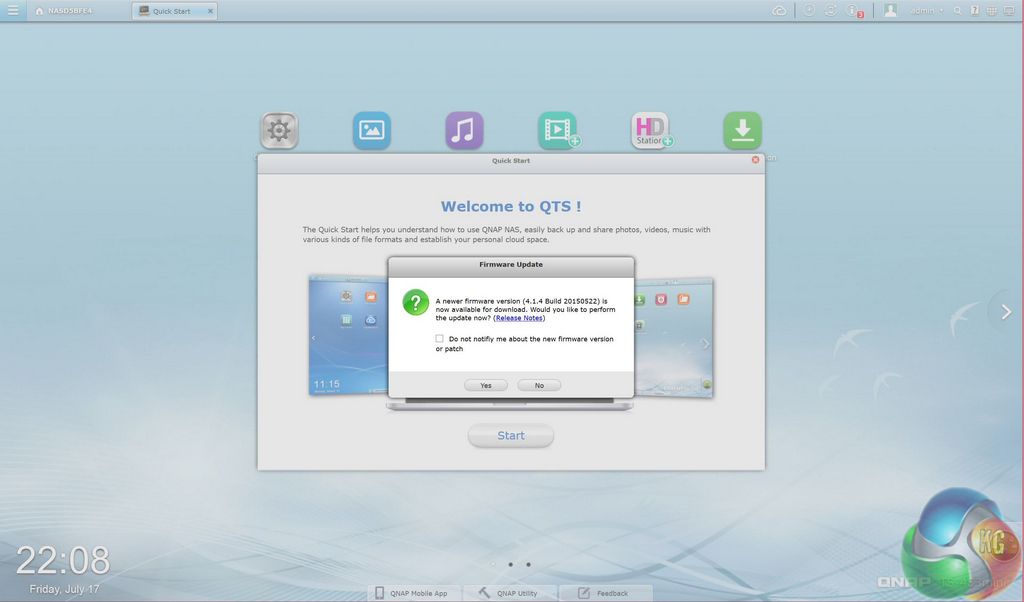Open the Video Station icon

(558, 131)
